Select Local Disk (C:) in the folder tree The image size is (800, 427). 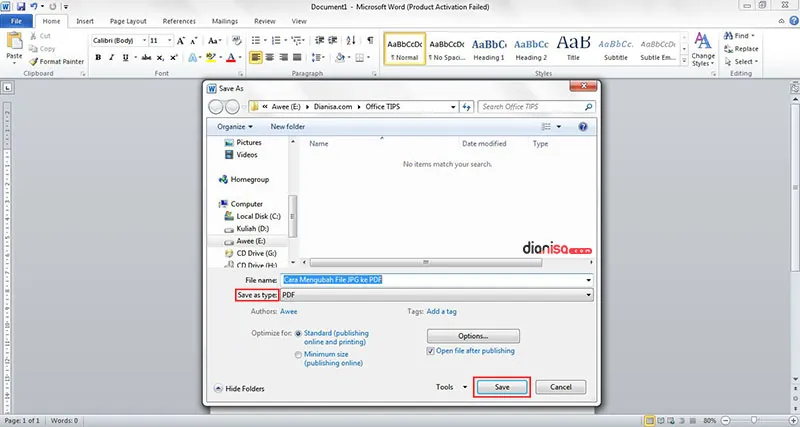point(253,216)
